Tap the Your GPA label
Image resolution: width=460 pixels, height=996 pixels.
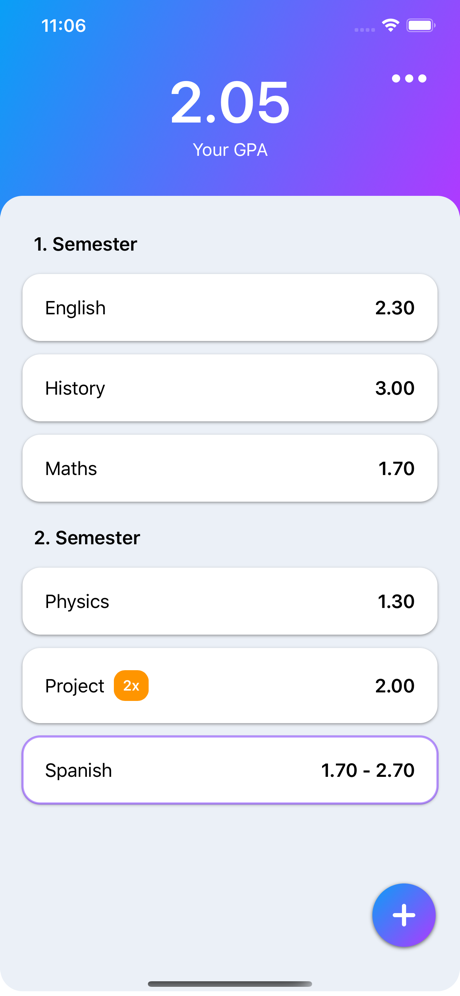tap(230, 151)
